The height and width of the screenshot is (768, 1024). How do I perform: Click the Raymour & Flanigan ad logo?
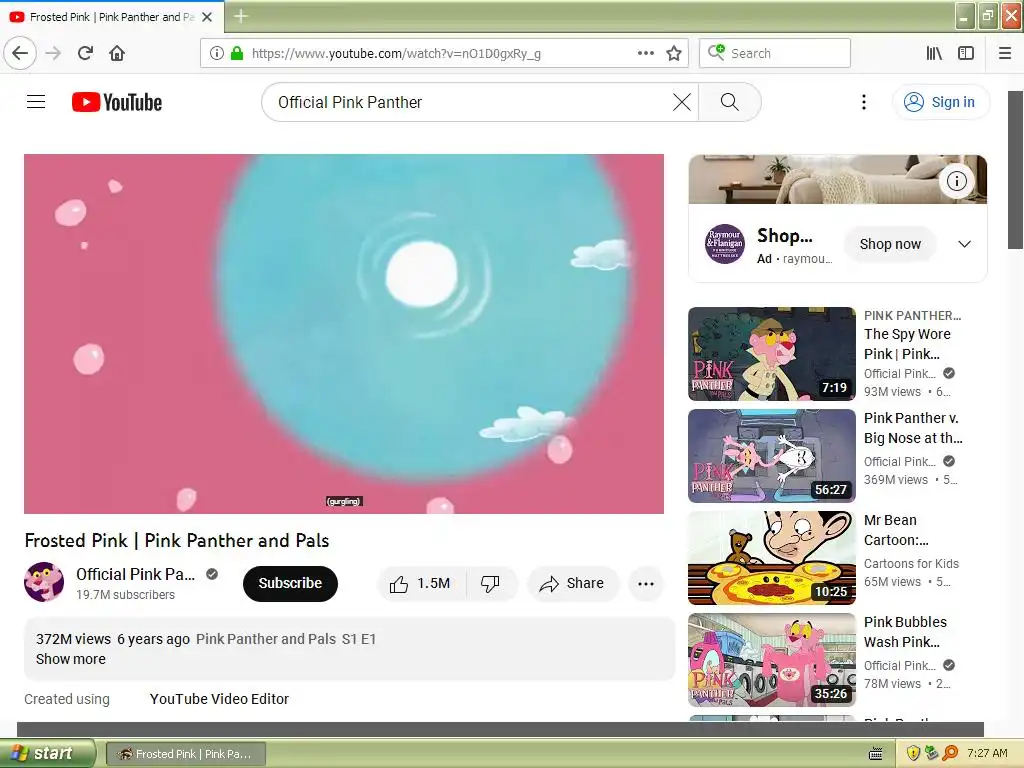724,244
